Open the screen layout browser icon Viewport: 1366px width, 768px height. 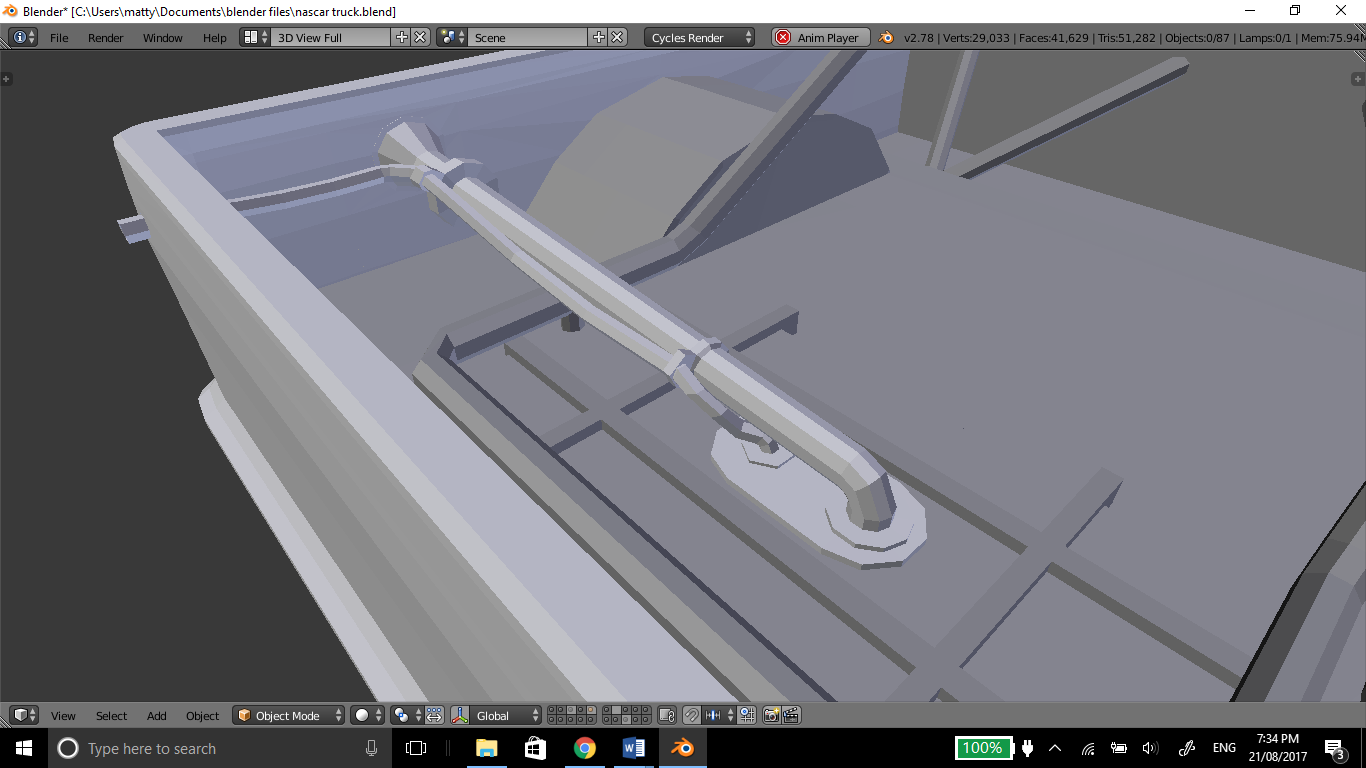(255, 37)
